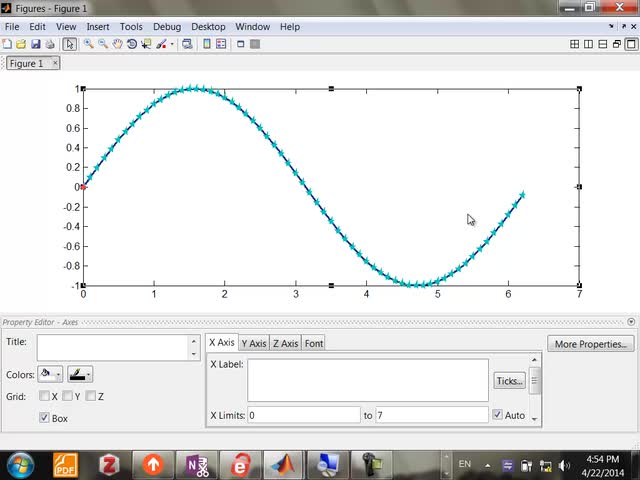Tile figures in a grid layout
The width and height of the screenshot is (640, 480).
(574, 44)
